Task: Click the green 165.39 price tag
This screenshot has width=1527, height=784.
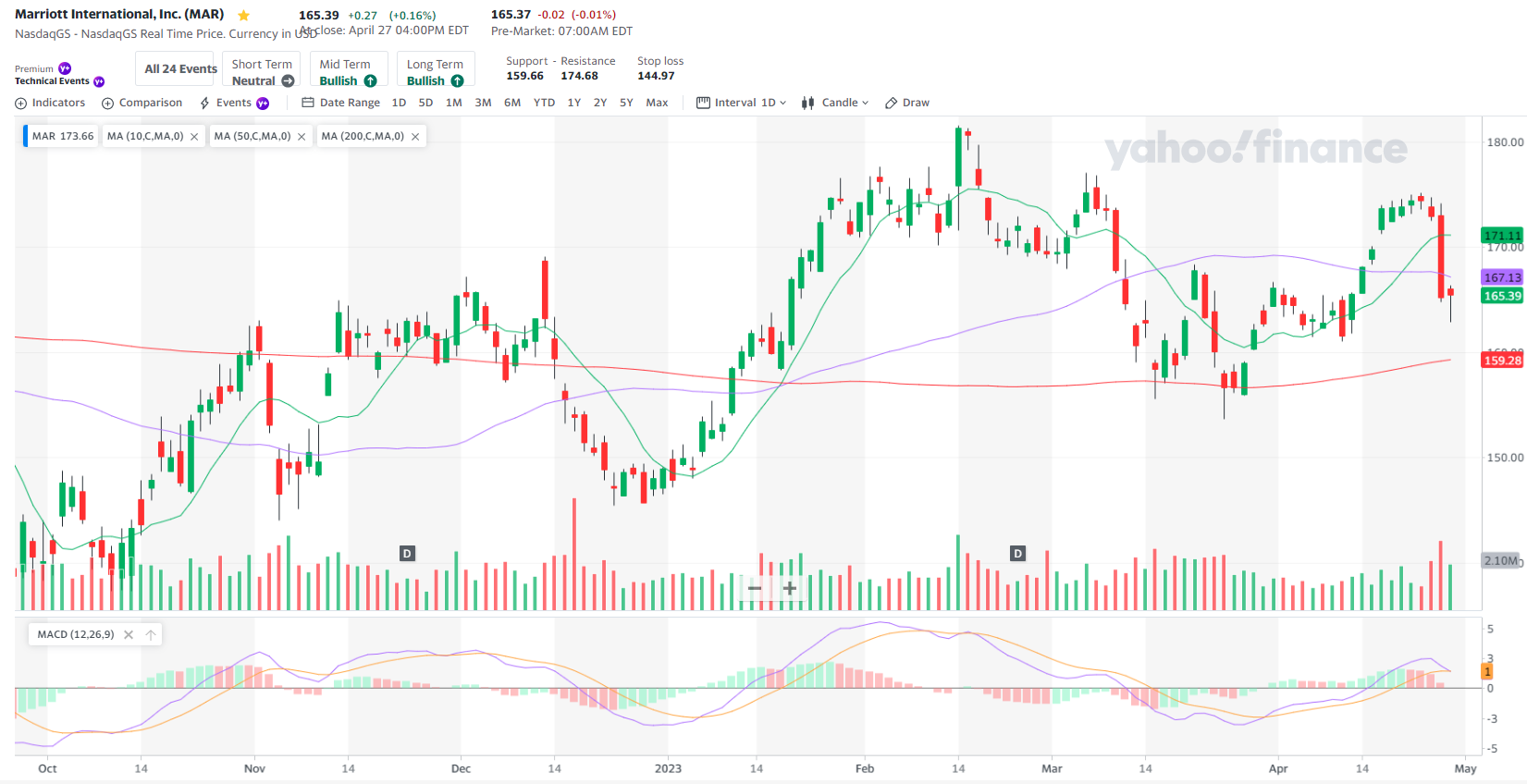Action: (x=1502, y=296)
